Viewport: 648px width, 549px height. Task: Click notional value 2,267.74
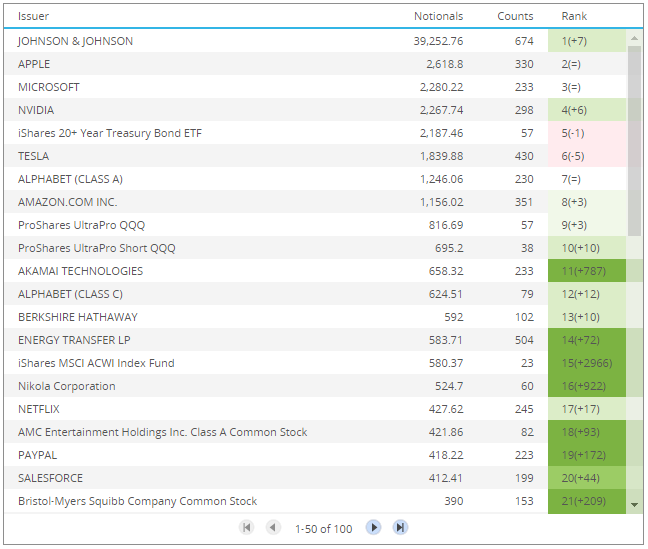point(442,110)
